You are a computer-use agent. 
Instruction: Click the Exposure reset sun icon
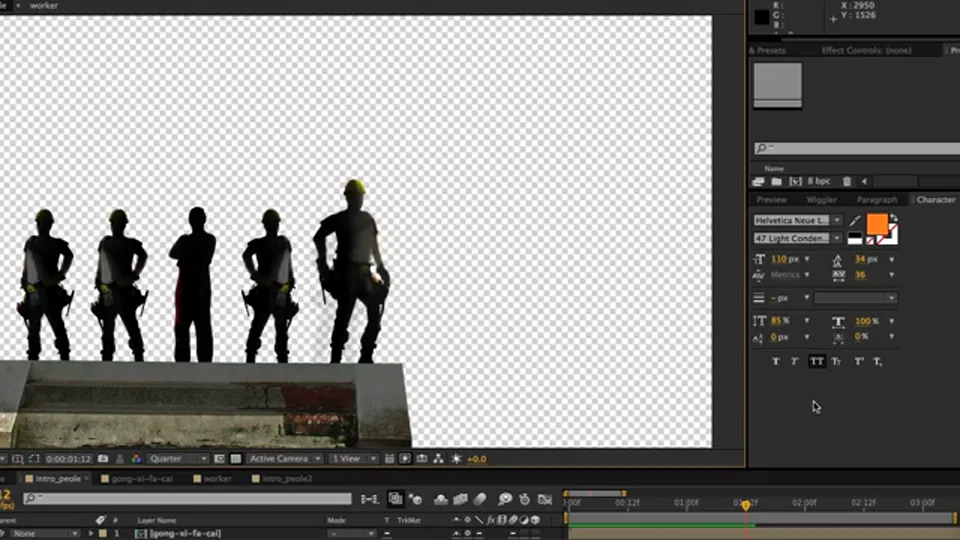(456, 459)
